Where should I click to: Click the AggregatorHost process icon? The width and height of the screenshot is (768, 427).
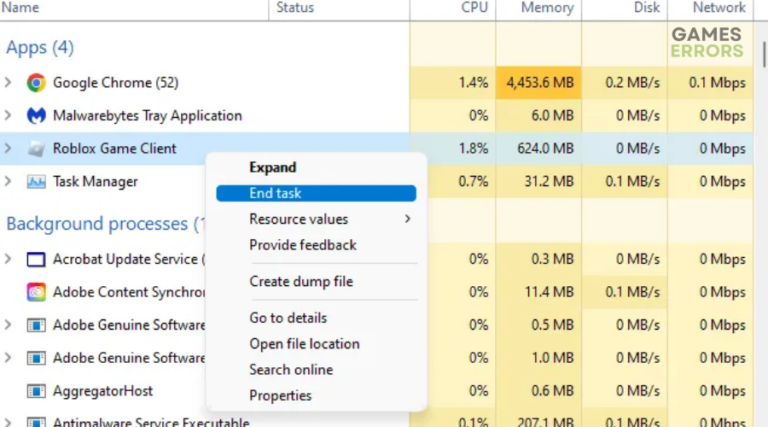point(36,391)
